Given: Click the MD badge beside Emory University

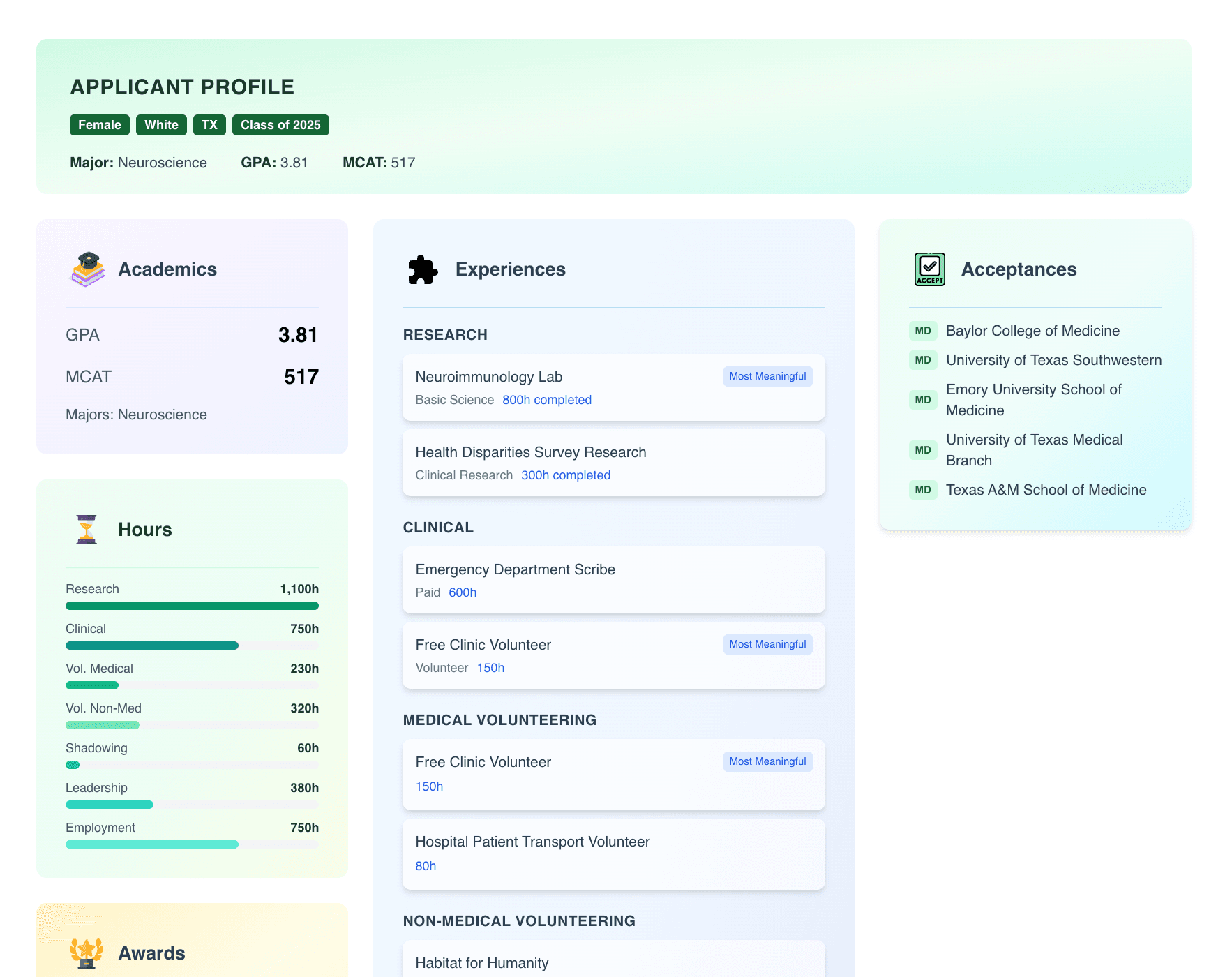Looking at the screenshot, I should tap(923, 400).
